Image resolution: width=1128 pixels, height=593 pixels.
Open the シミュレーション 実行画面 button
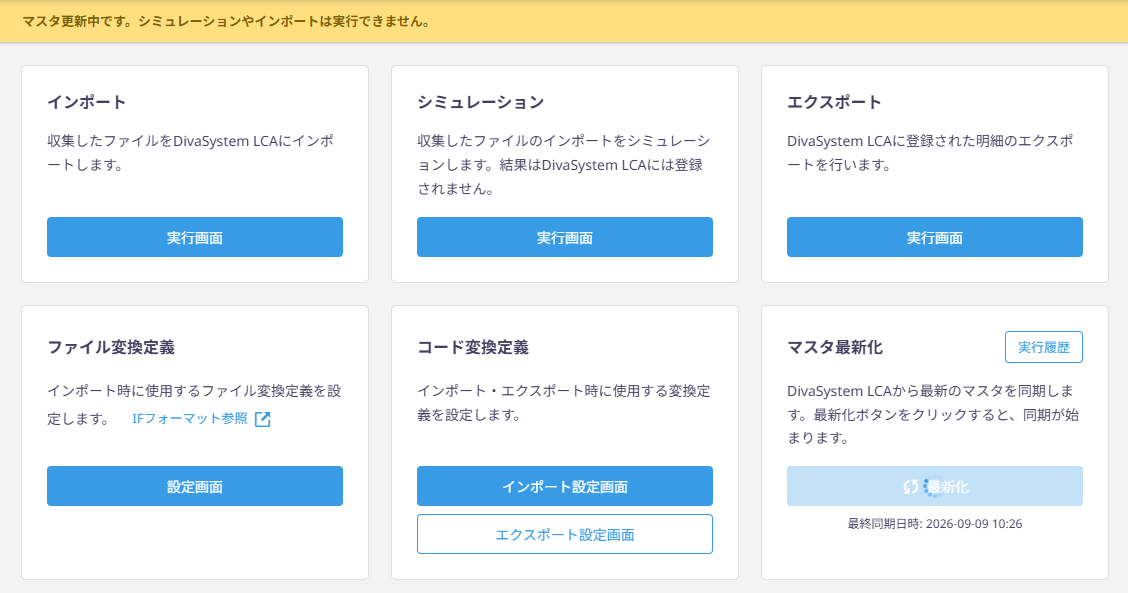pos(565,237)
